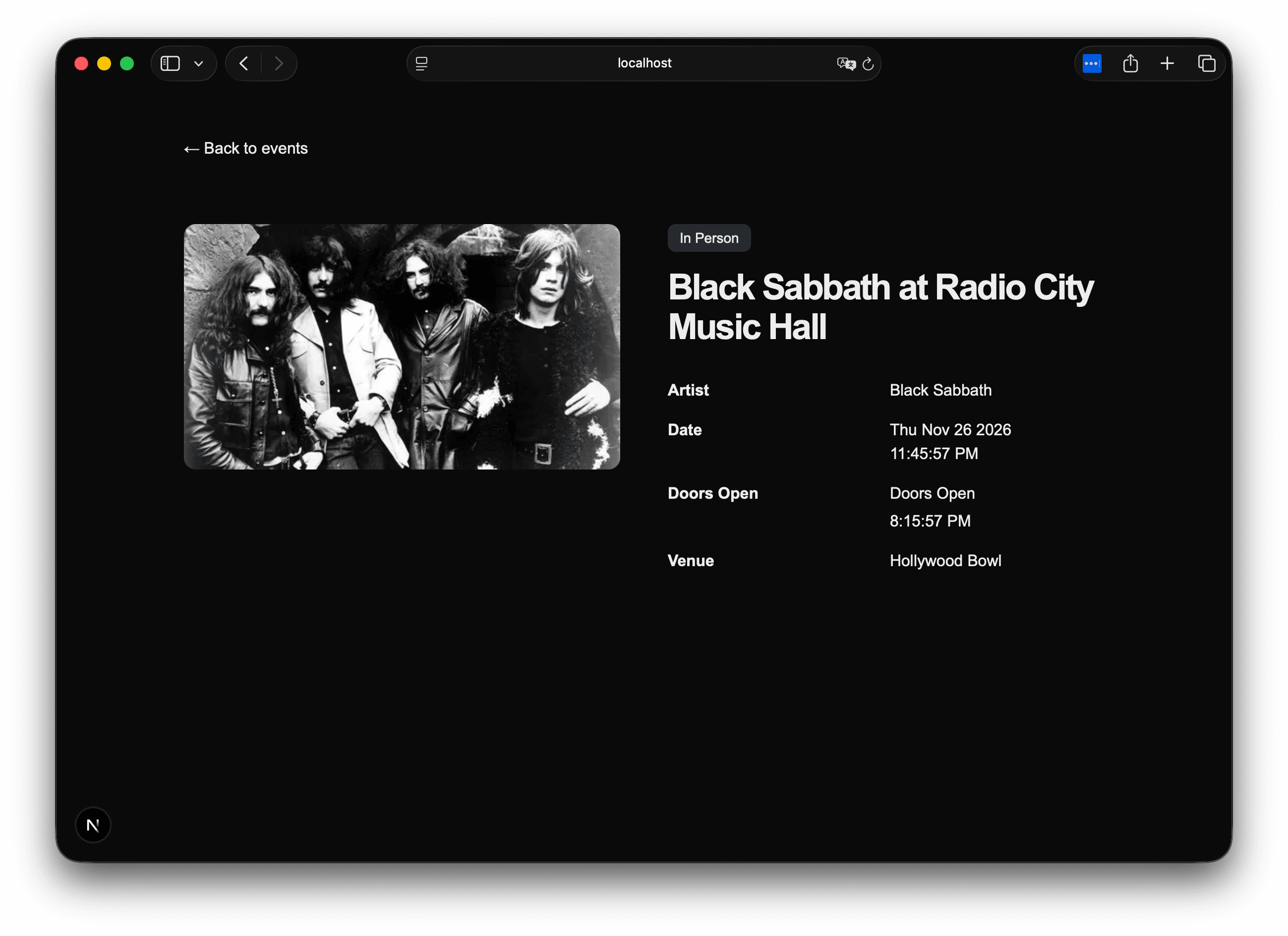Click the event title heading

point(880,307)
